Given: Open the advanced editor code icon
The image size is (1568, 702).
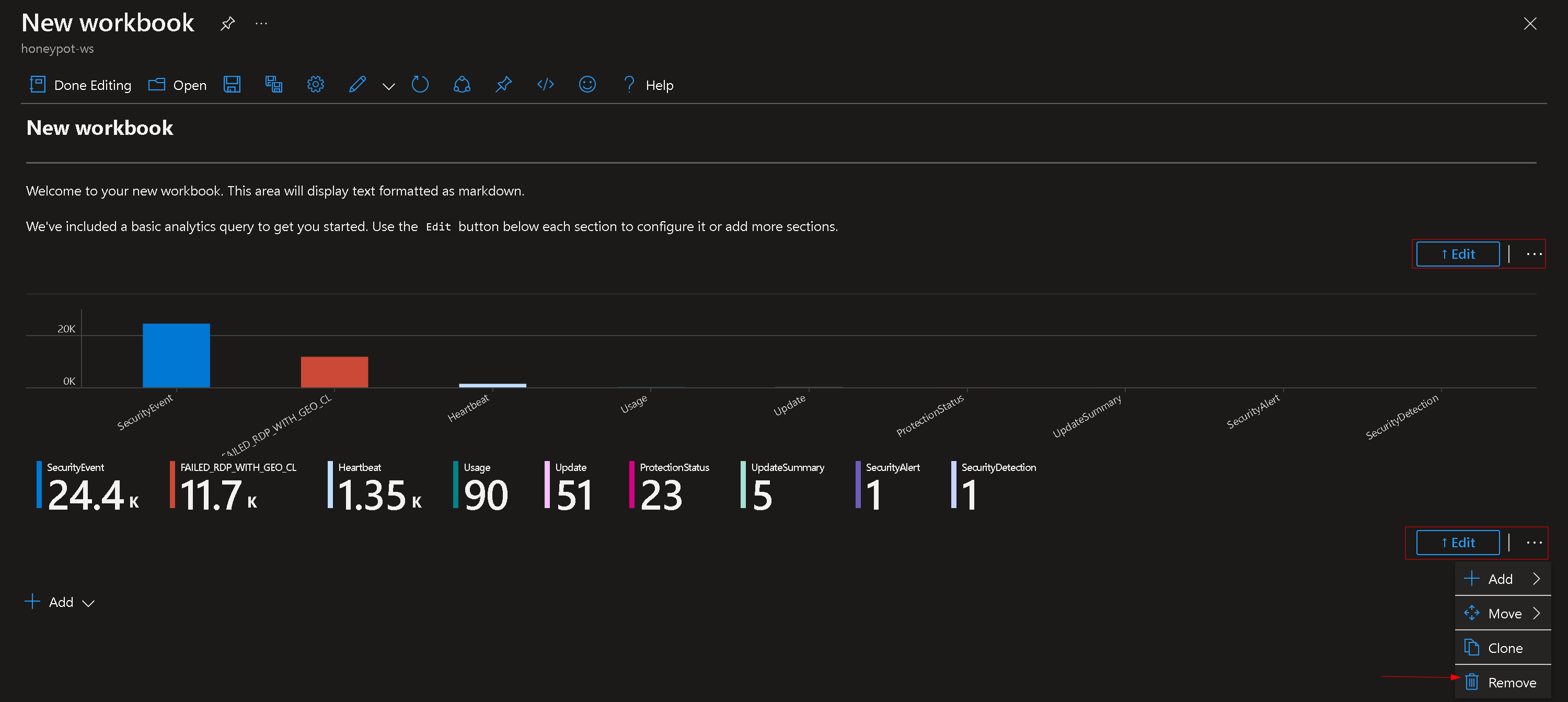Looking at the screenshot, I should click(545, 85).
